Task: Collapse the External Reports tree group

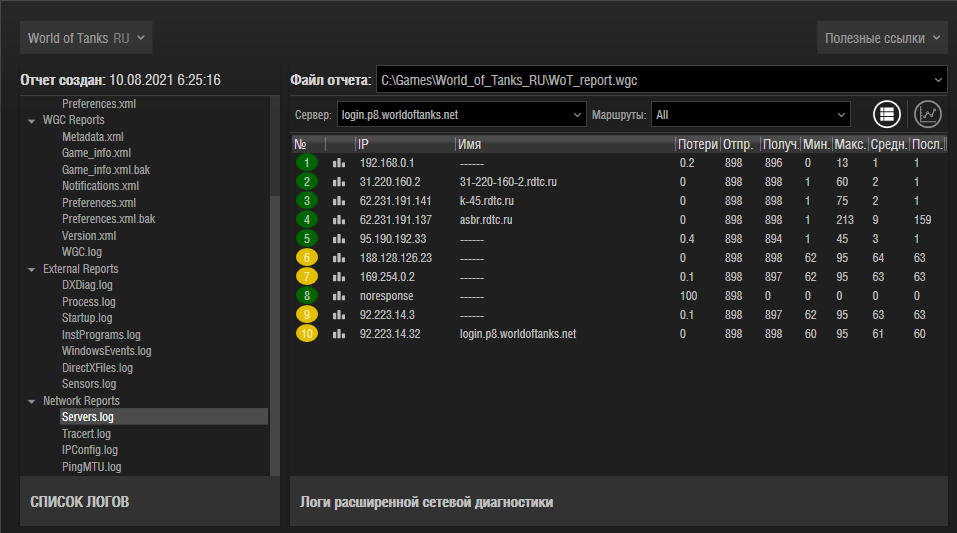Action: [31, 269]
